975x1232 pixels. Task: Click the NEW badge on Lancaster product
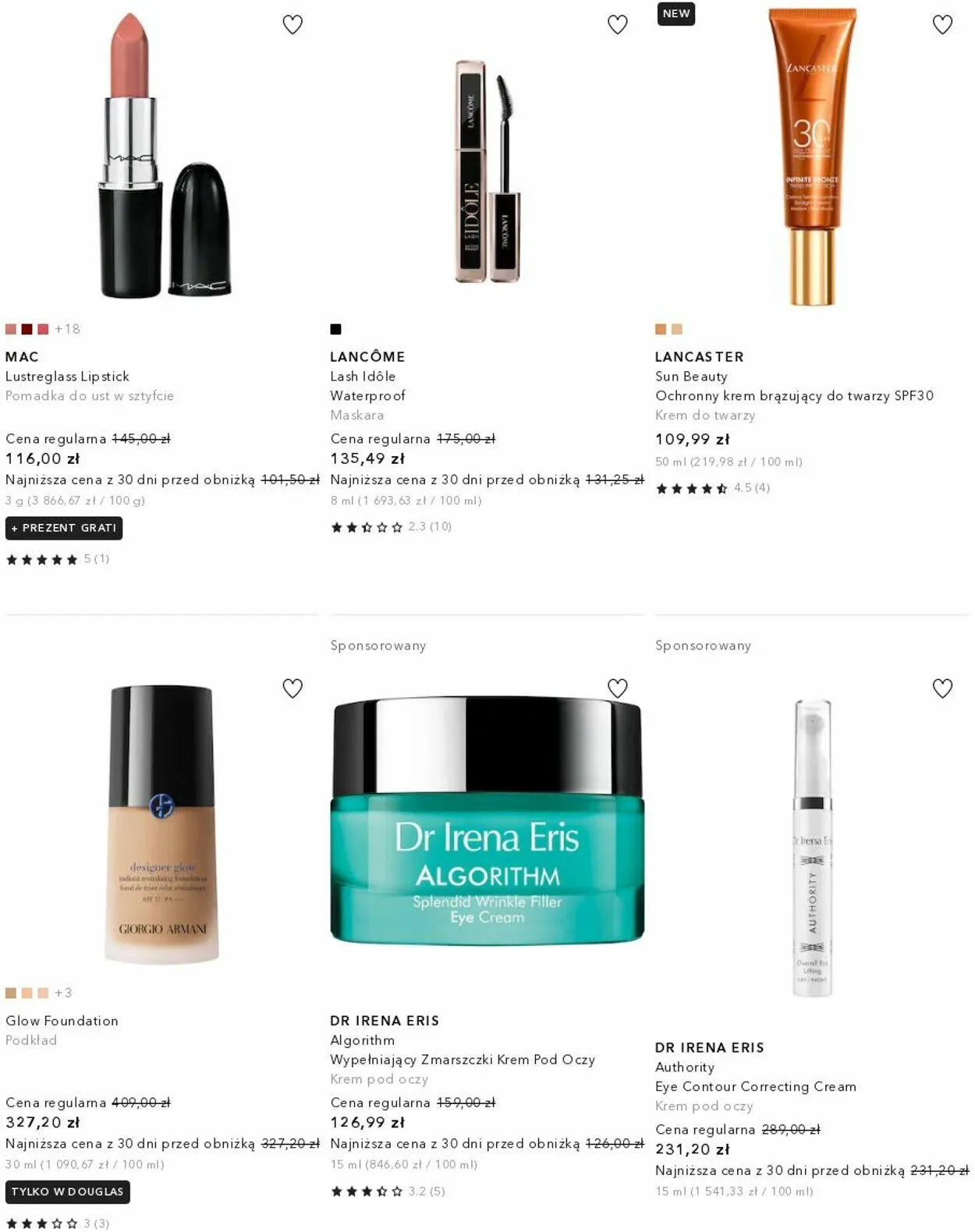pos(676,14)
